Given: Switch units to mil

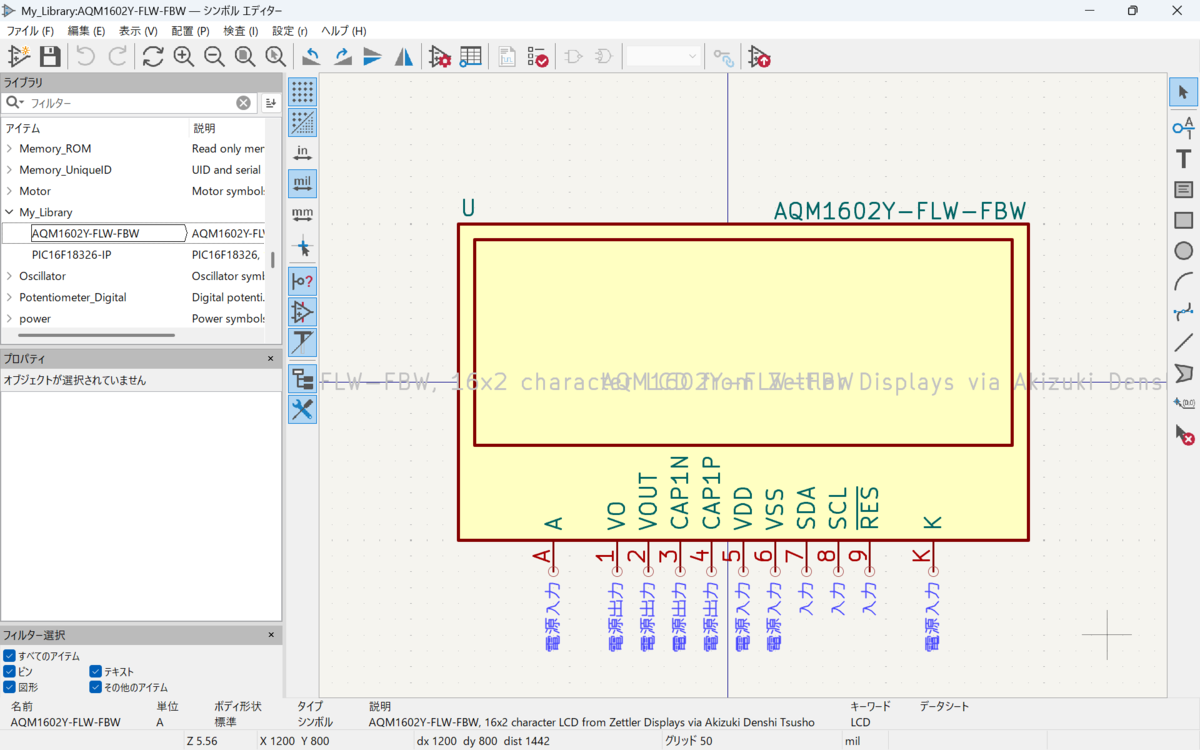Looking at the screenshot, I should (x=302, y=183).
